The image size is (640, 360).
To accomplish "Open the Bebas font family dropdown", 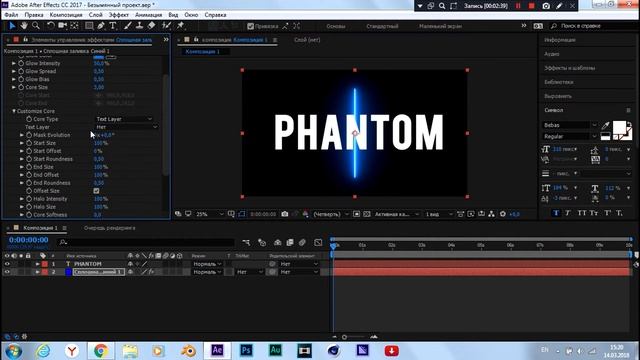I will click(x=570, y=125).
